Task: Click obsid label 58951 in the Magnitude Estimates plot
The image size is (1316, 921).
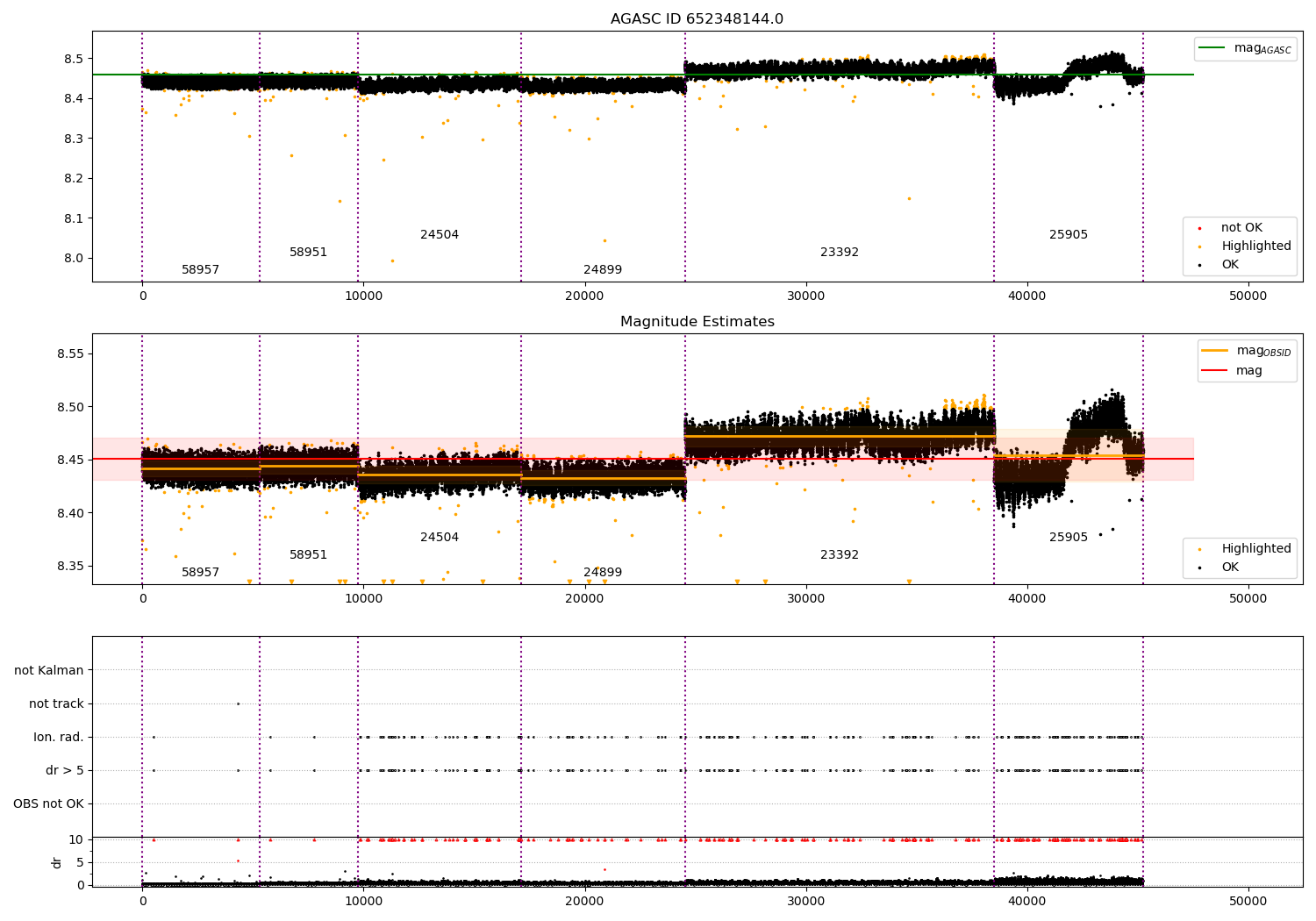Action: pyautogui.click(x=308, y=555)
